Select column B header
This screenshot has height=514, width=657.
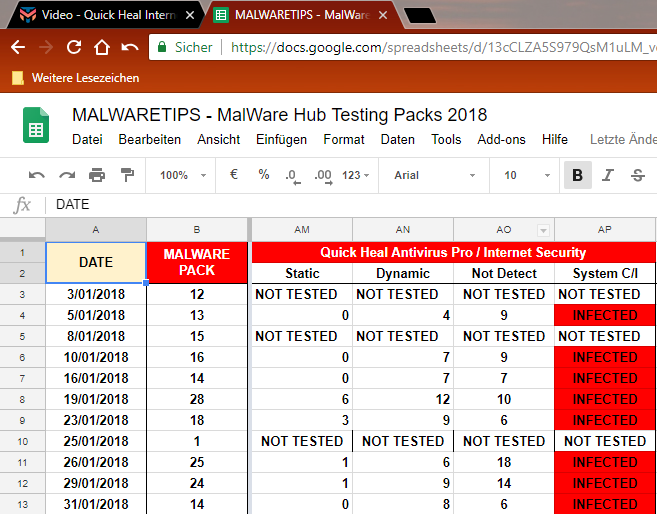click(197, 230)
